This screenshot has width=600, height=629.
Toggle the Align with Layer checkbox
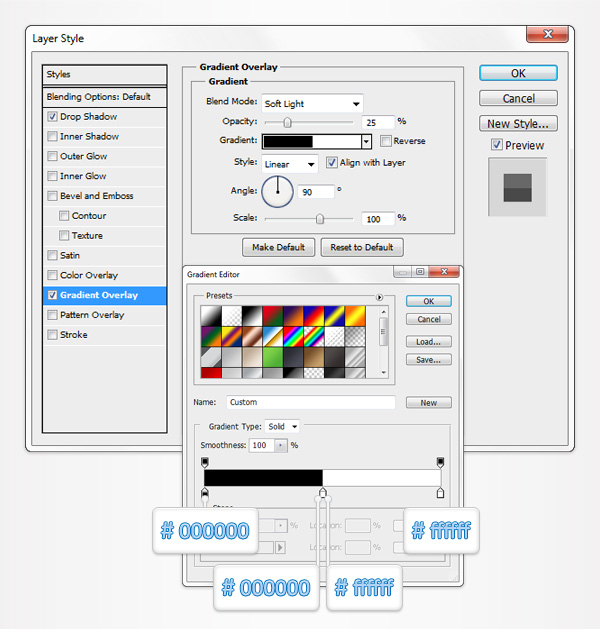coord(332,163)
